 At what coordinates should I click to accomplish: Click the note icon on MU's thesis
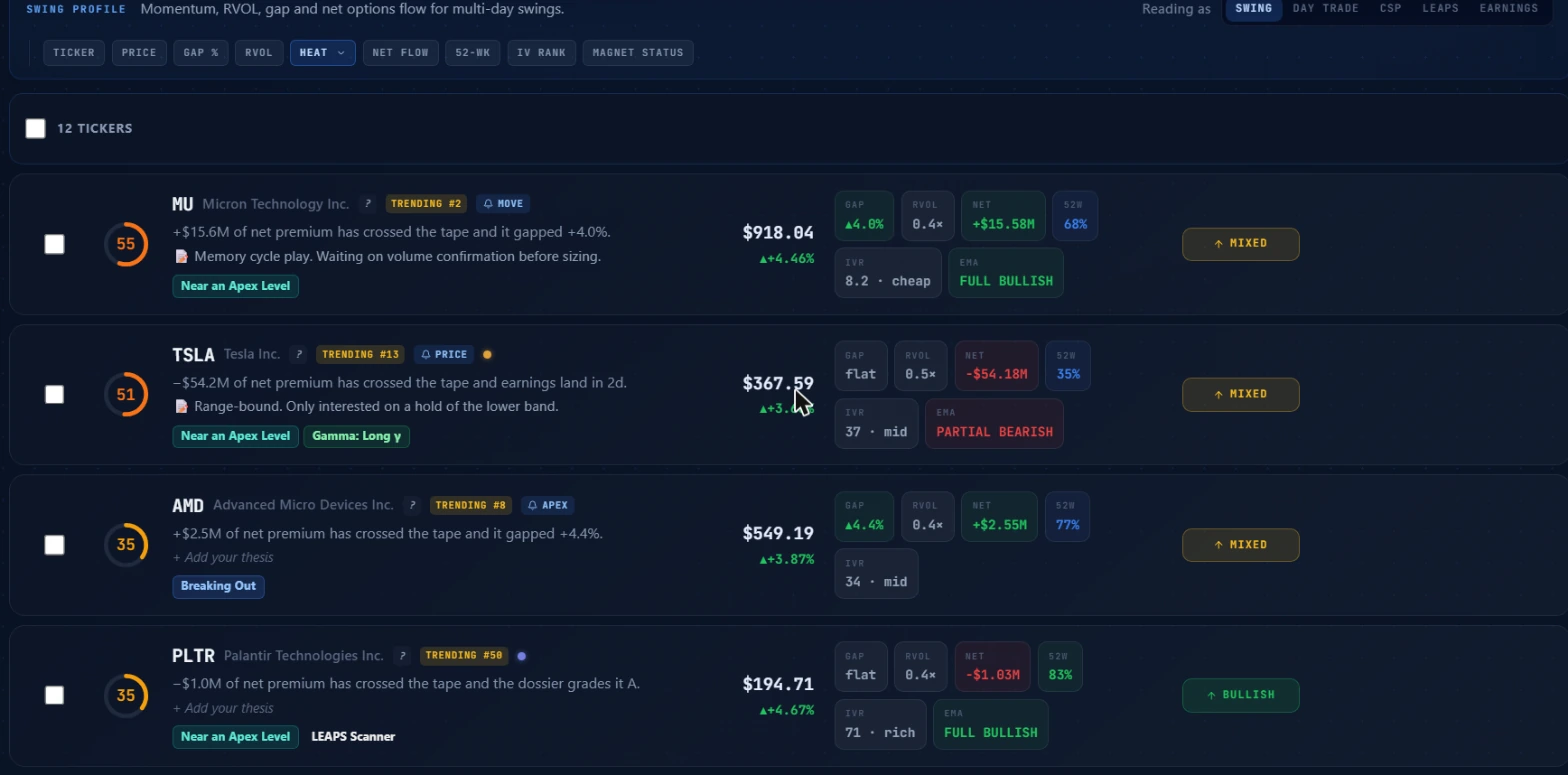coord(181,257)
